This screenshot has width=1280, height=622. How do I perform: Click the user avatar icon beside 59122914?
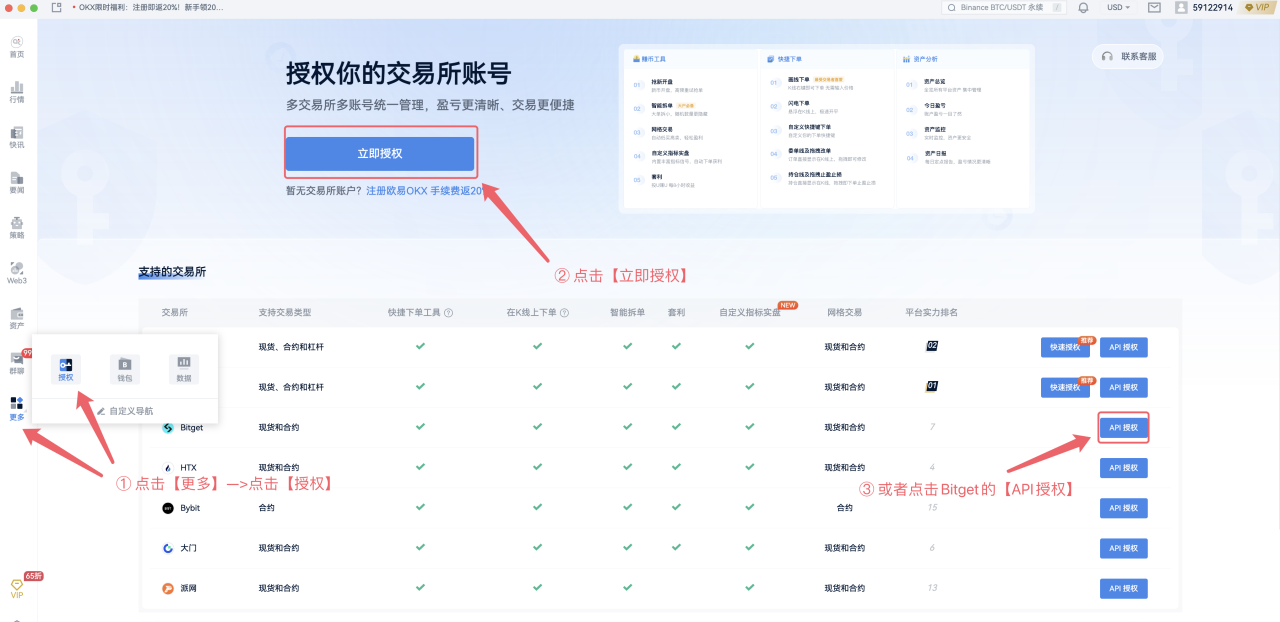coord(1181,7)
